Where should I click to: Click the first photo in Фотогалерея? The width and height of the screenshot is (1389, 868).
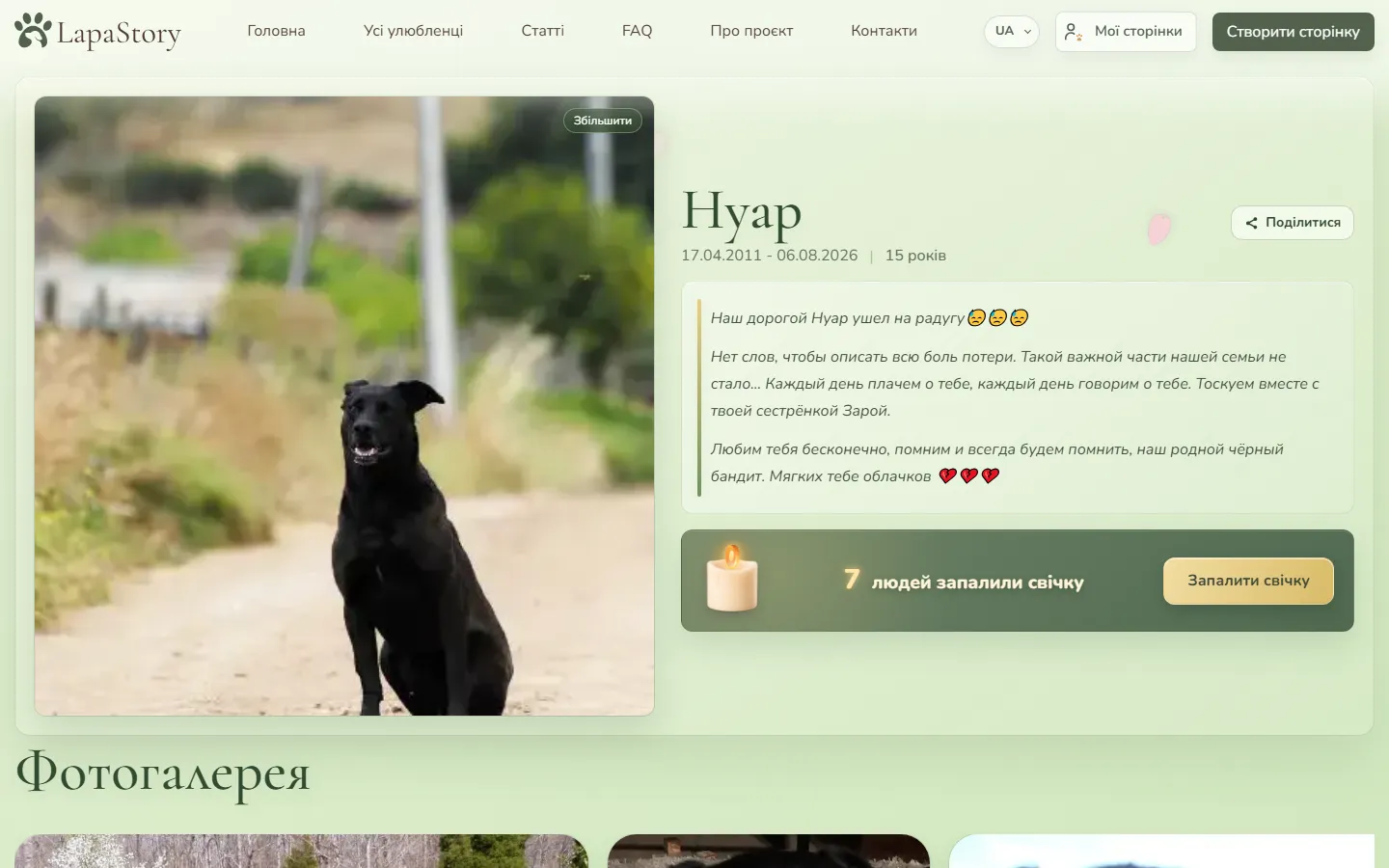[302, 851]
